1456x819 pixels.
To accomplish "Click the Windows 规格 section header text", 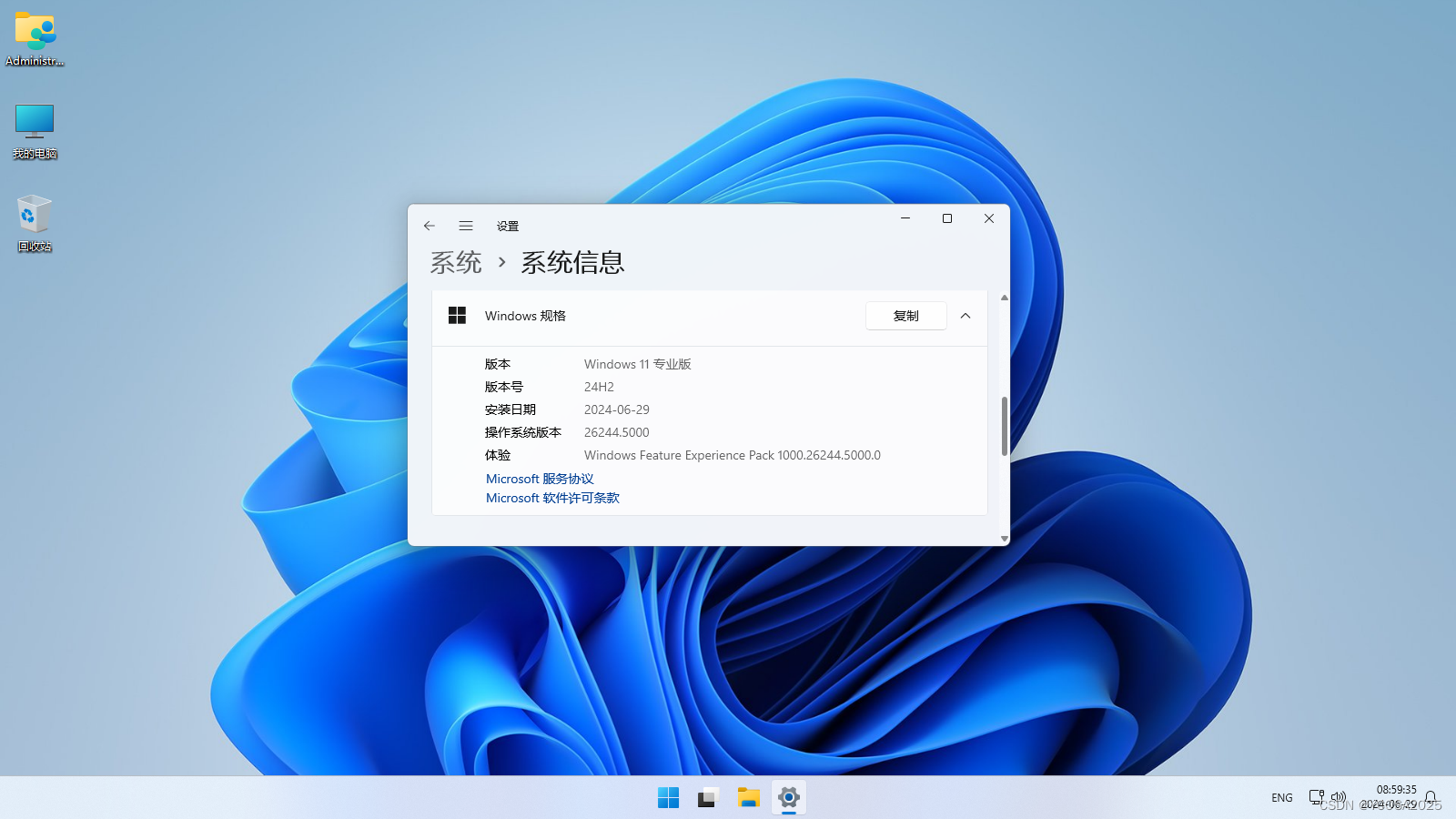I will coord(525,316).
